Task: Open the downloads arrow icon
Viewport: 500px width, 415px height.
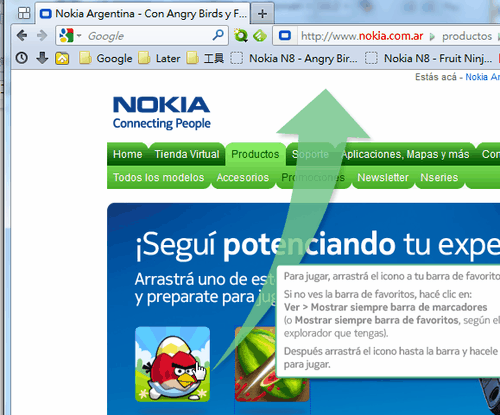Action: pos(42,58)
